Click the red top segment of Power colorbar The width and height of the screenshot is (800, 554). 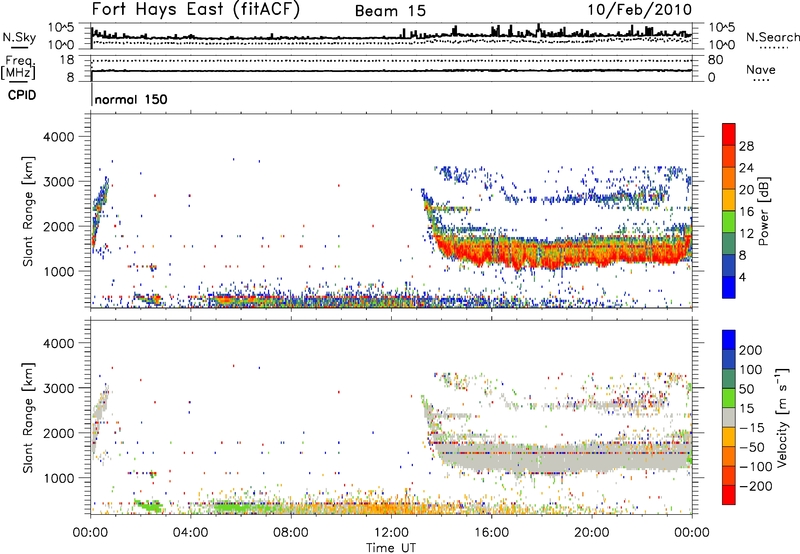coord(729,134)
